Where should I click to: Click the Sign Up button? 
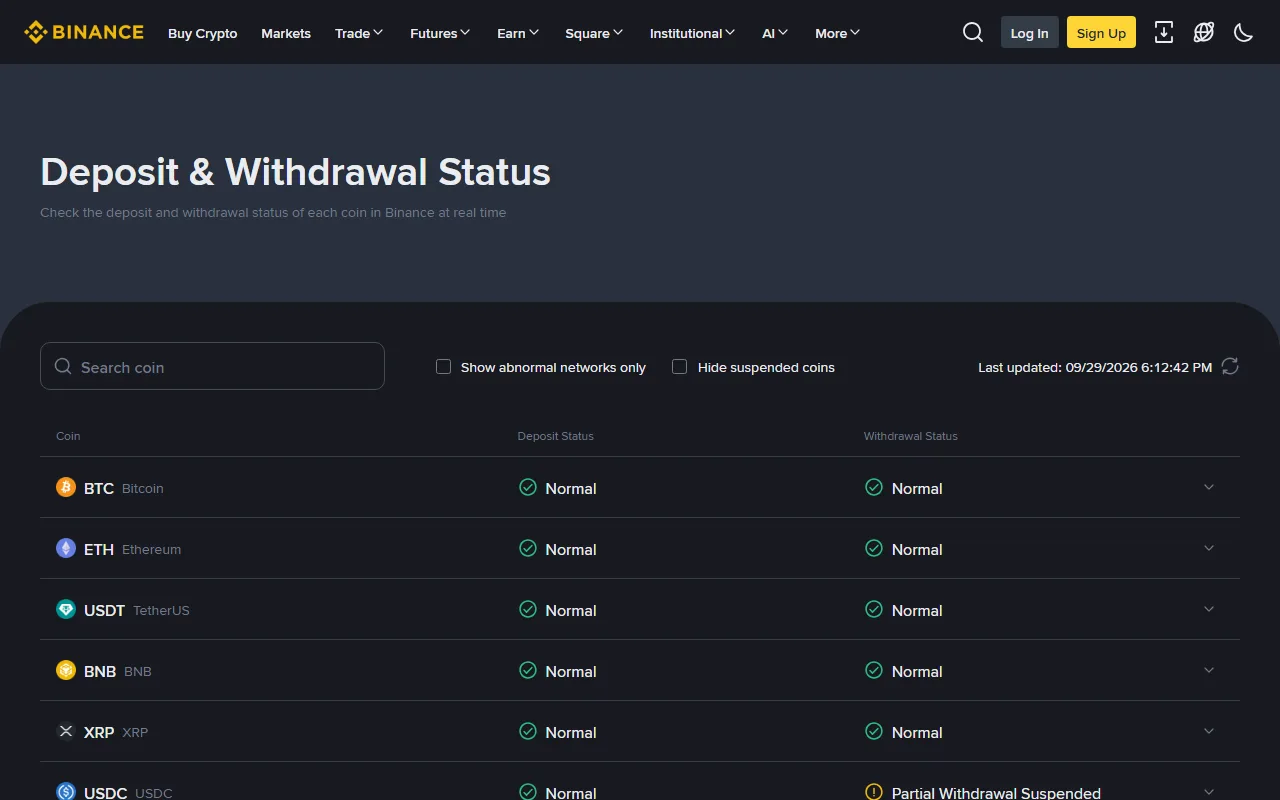click(x=1101, y=32)
